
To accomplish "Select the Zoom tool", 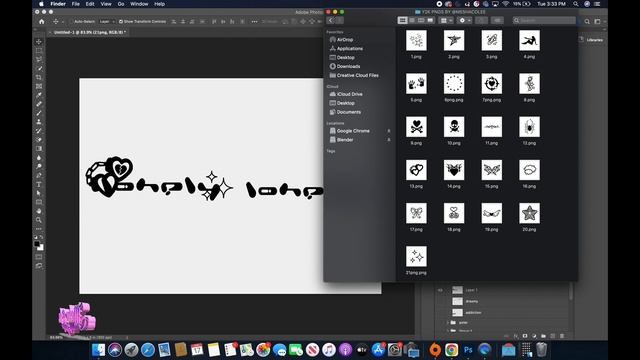I will (x=39, y=220).
